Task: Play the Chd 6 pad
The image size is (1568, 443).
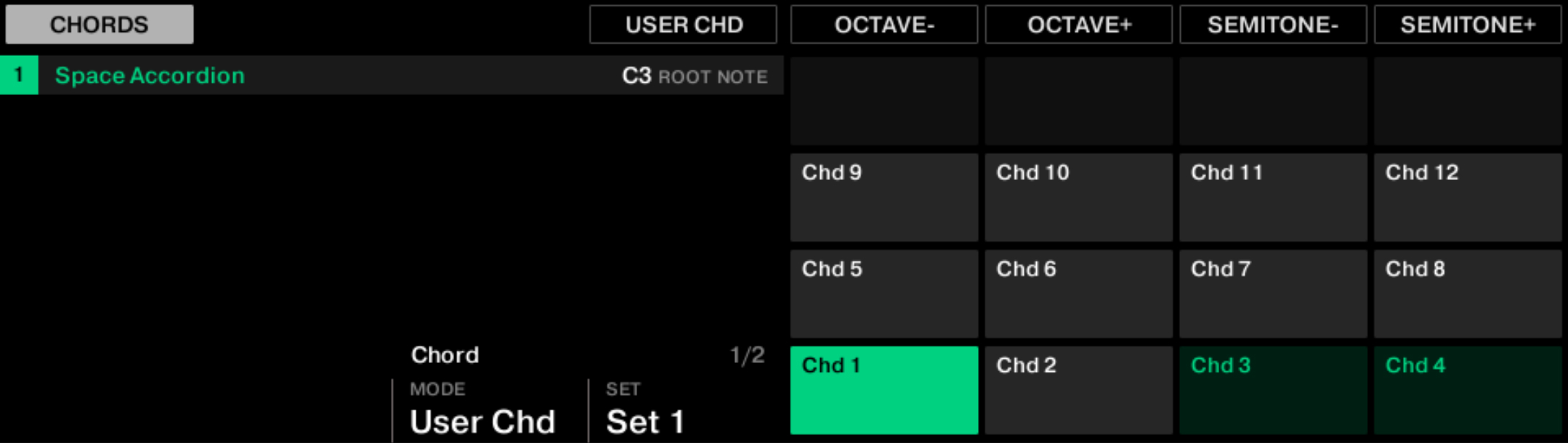Action: [1078, 293]
